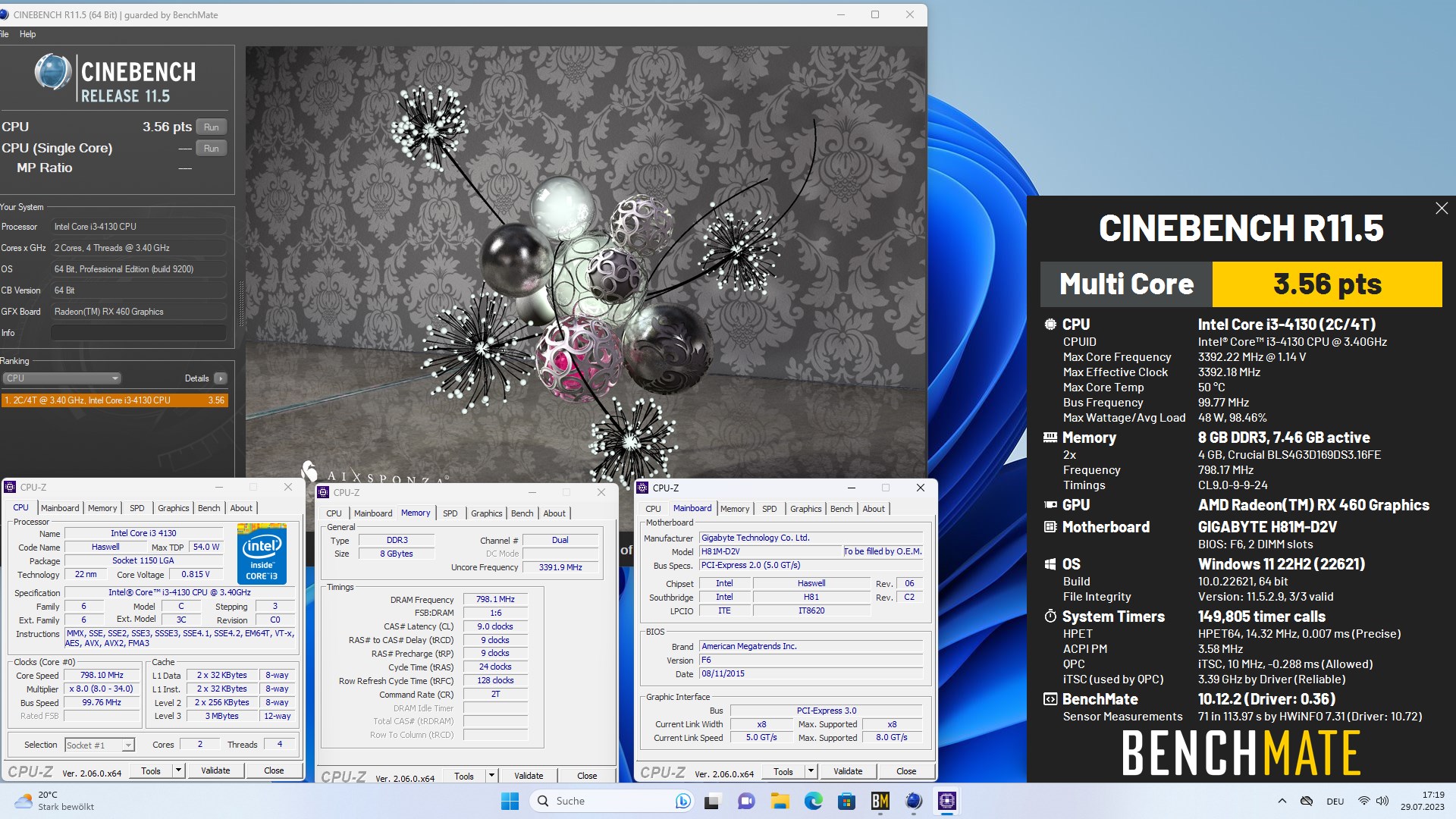This screenshot has width=1456, height=819.
Task: Click the H81M-D2V model field in CPU-Z
Action: (x=770, y=551)
